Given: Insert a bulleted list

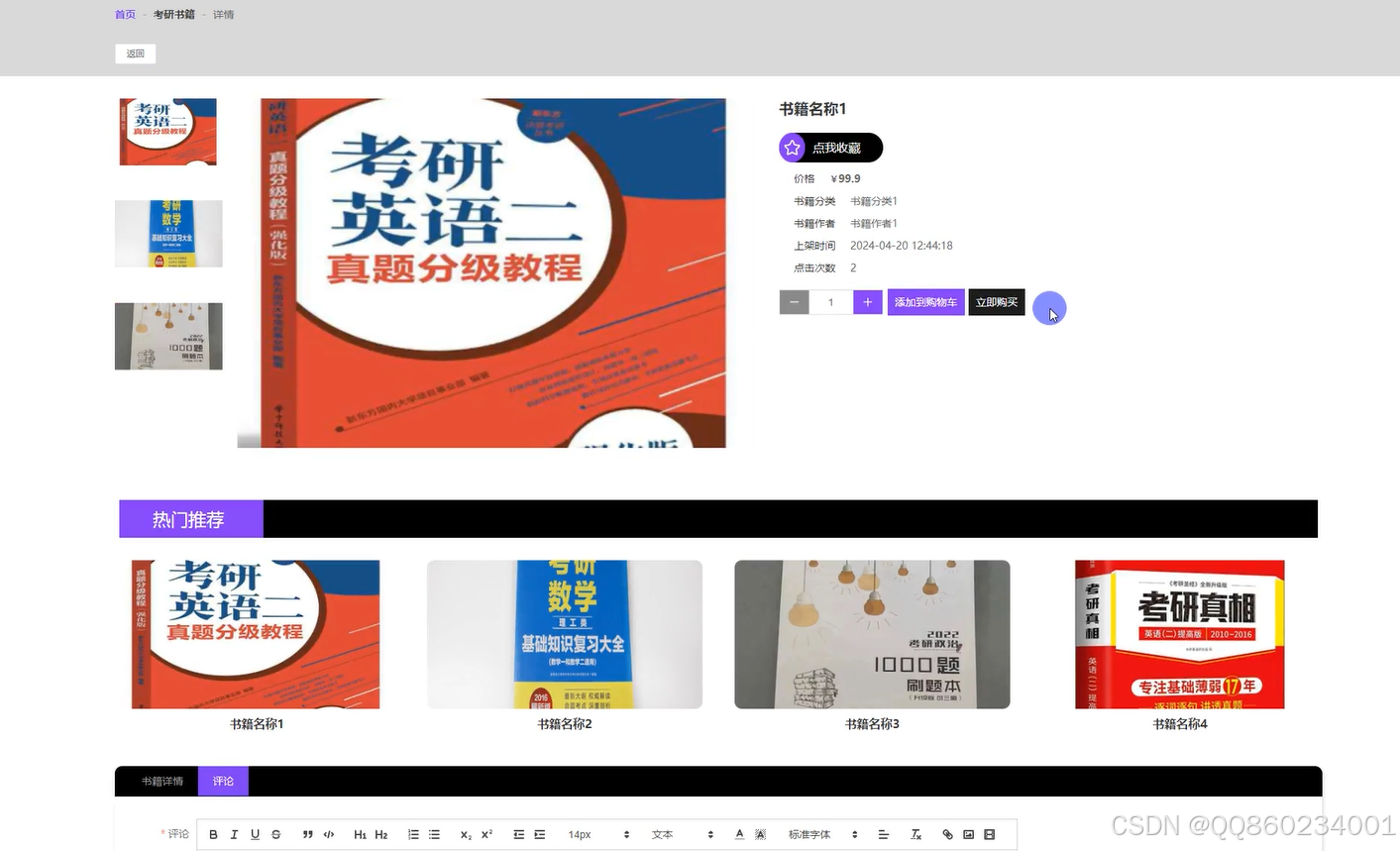Looking at the screenshot, I should point(434,834).
